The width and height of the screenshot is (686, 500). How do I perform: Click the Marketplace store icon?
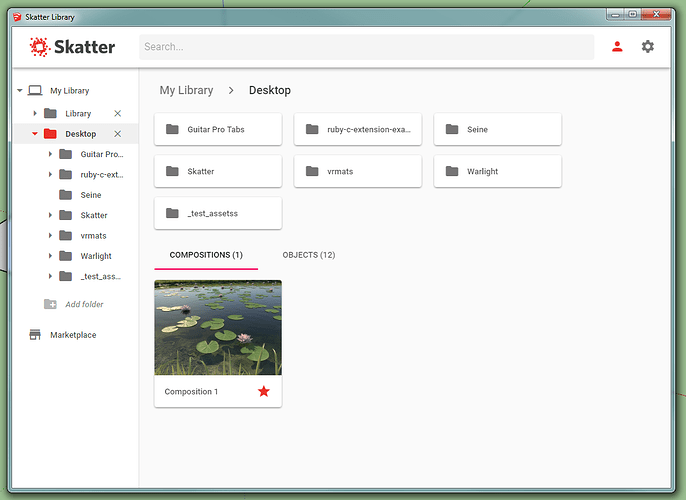[x=35, y=335]
